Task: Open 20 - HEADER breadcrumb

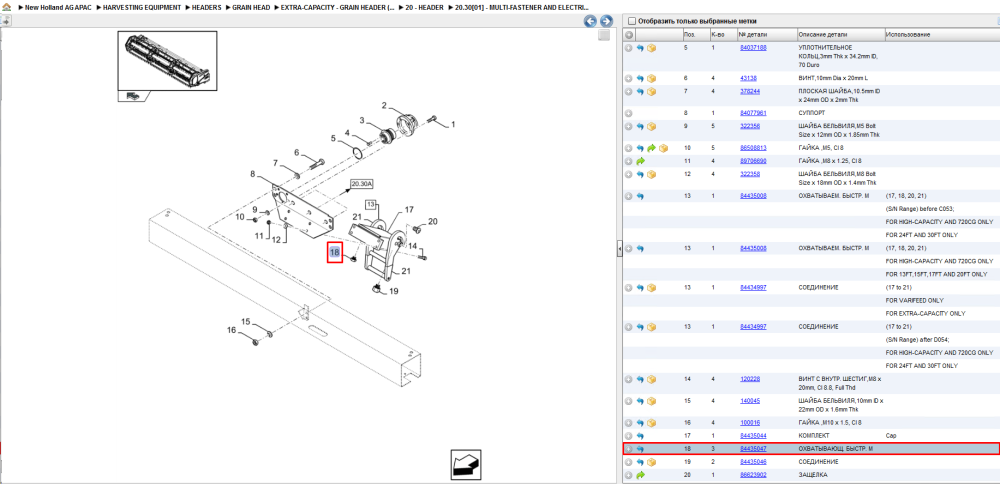Action: 424,7
